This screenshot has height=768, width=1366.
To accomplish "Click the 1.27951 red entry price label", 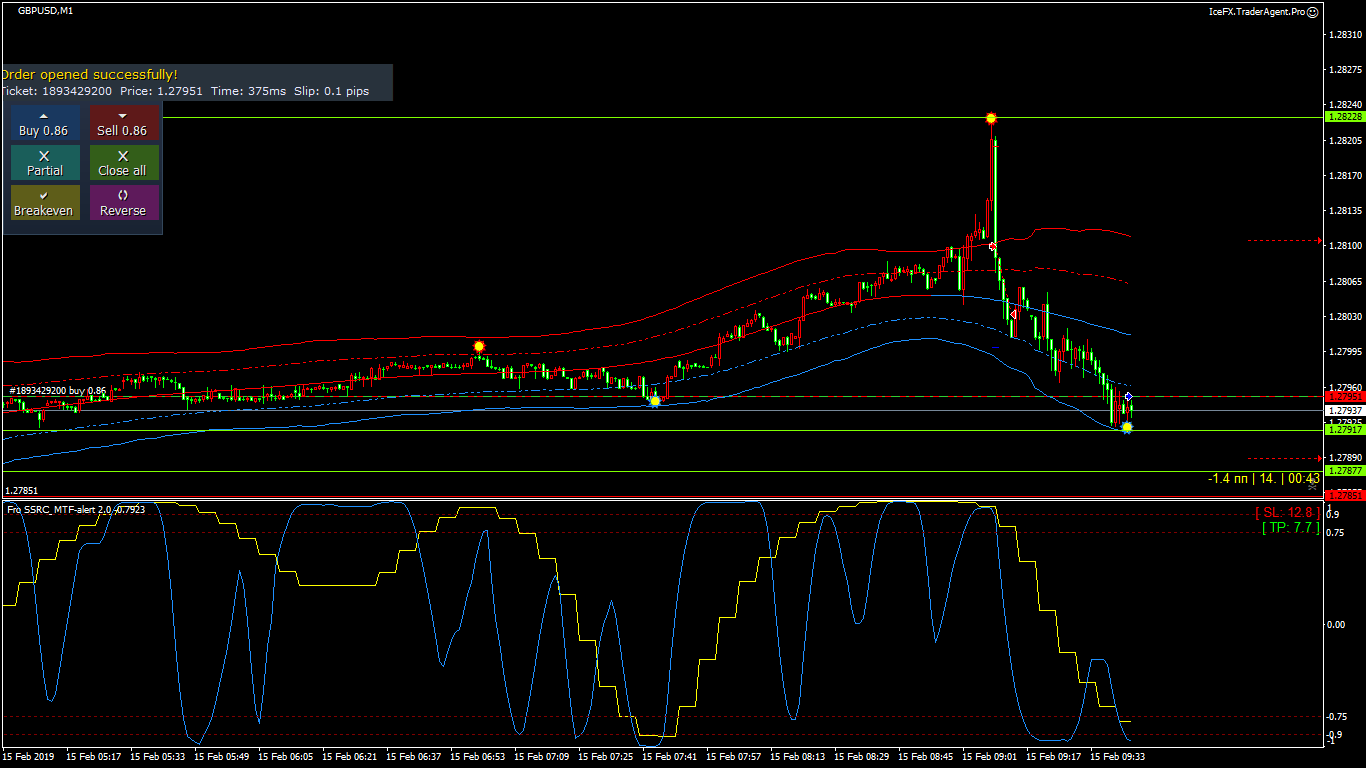I will point(1344,397).
